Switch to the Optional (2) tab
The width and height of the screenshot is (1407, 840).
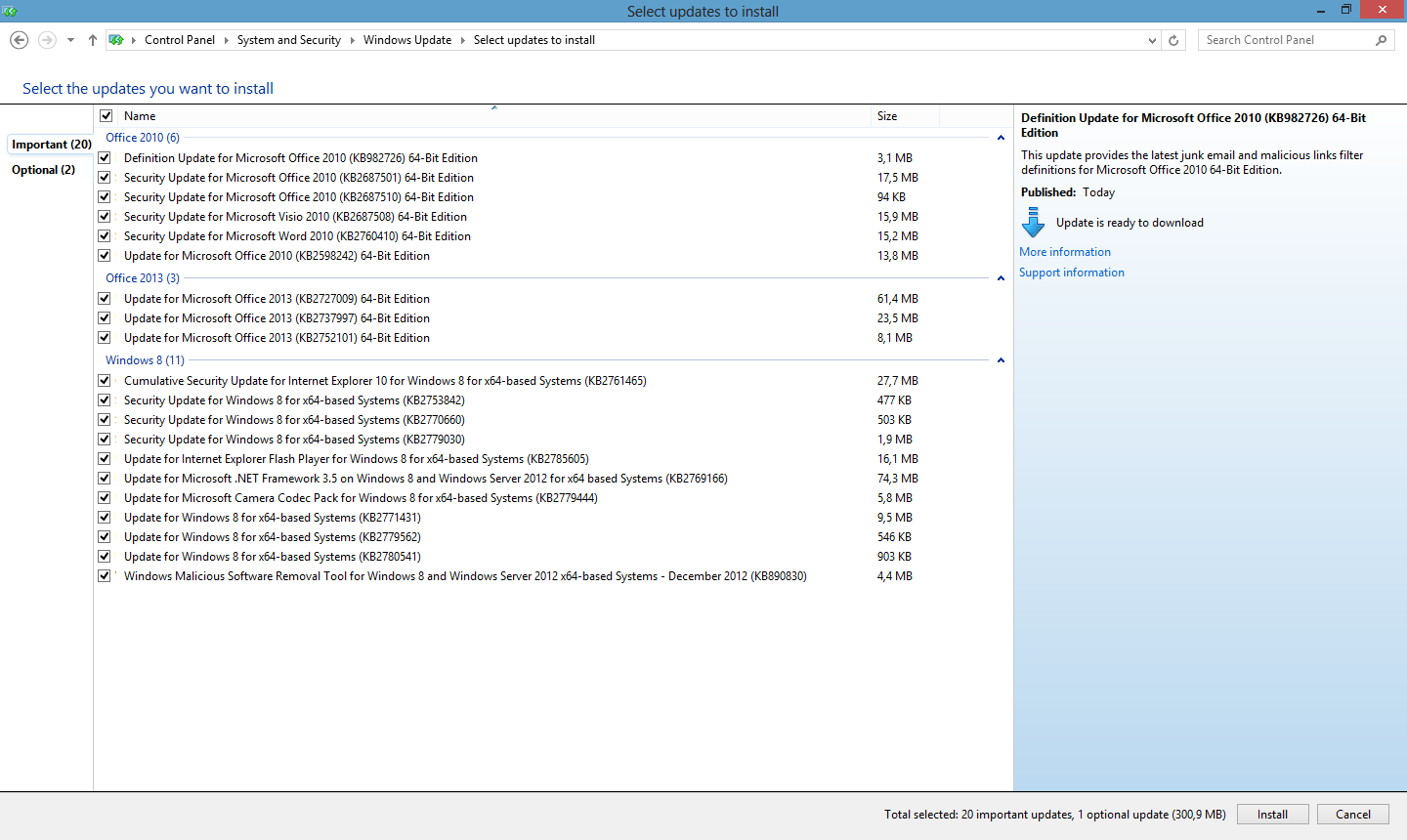pyautogui.click(x=43, y=170)
